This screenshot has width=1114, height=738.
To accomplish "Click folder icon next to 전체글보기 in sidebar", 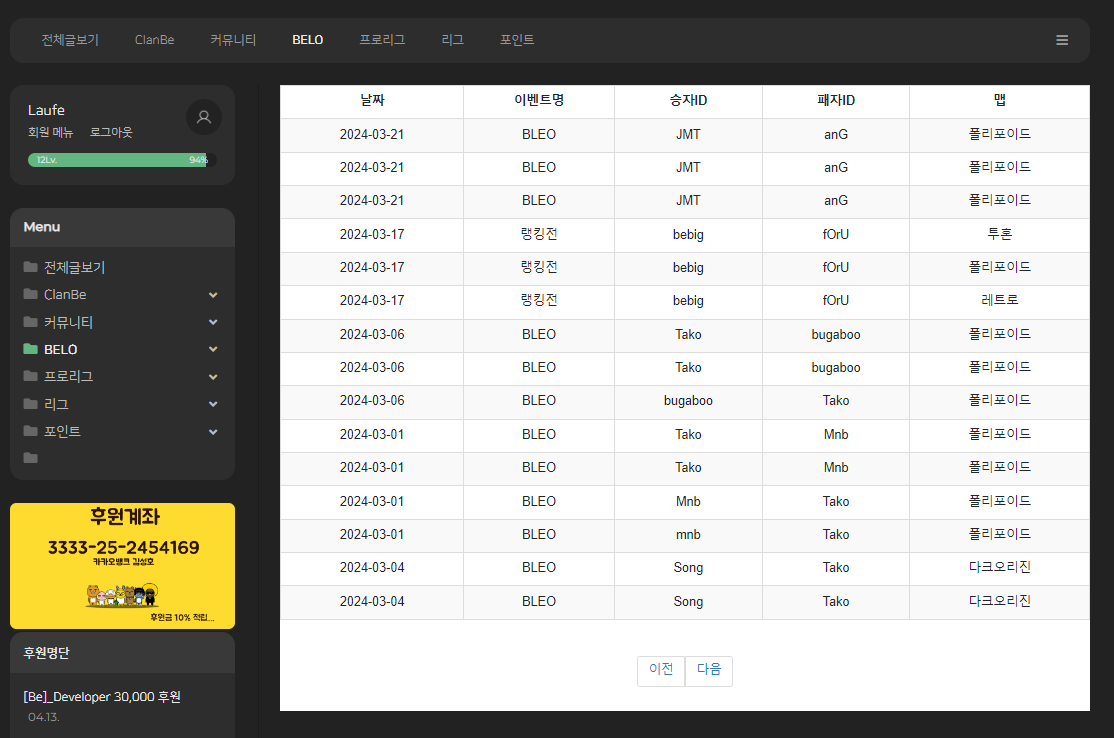I will (x=31, y=267).
